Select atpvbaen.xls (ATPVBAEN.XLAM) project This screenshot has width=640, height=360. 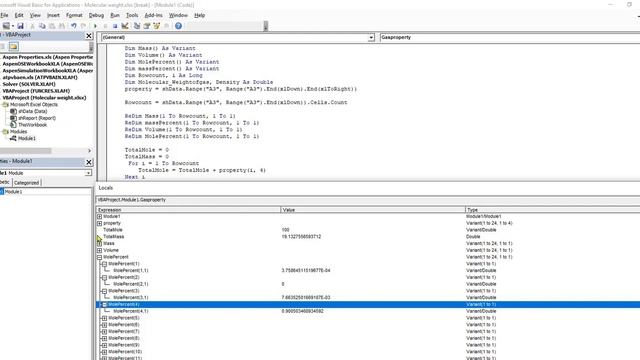pos(40,77)
